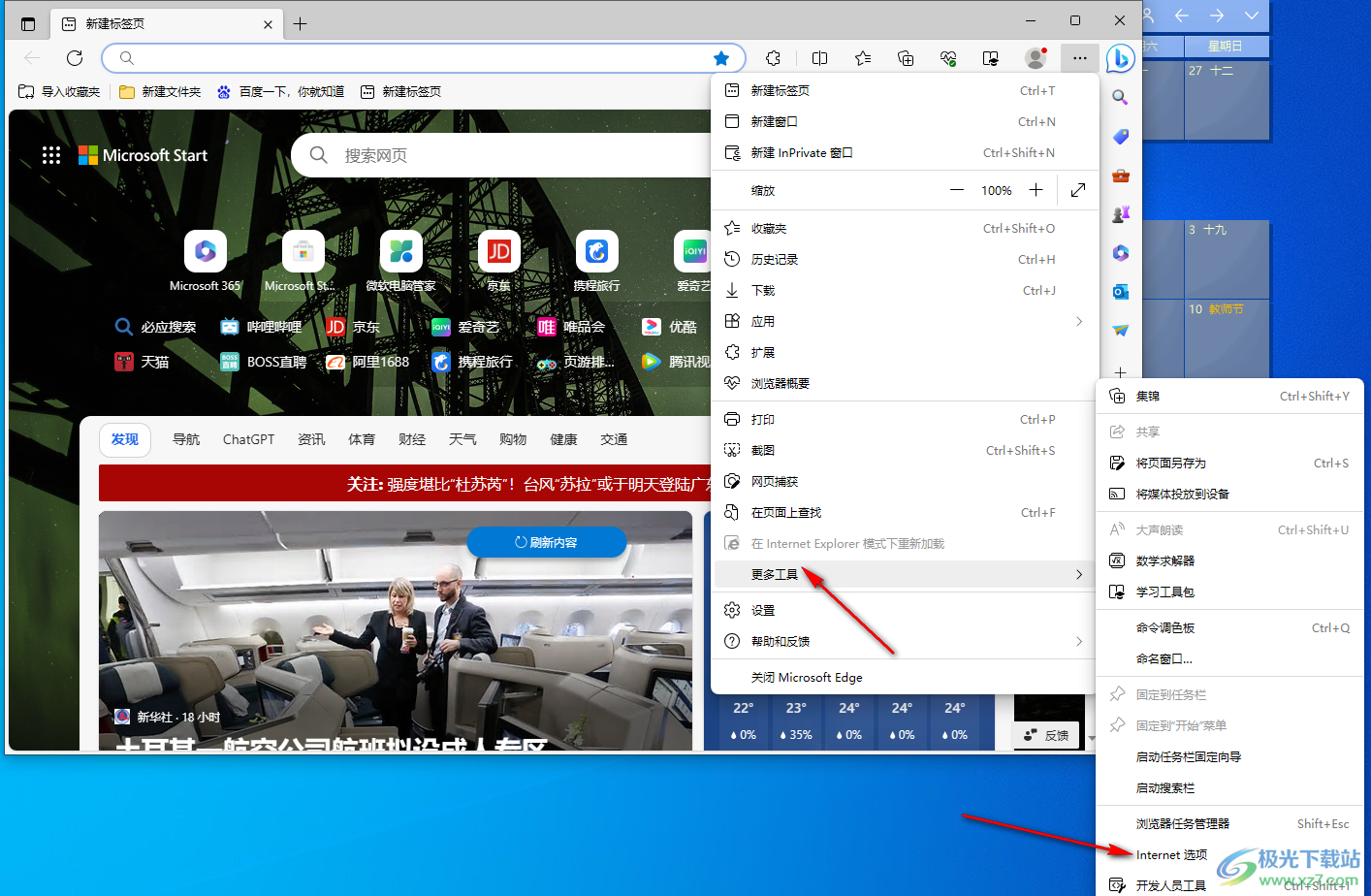Switch to the ChatGPT feed tab
Screen dimensions: 1371x896
248,439
